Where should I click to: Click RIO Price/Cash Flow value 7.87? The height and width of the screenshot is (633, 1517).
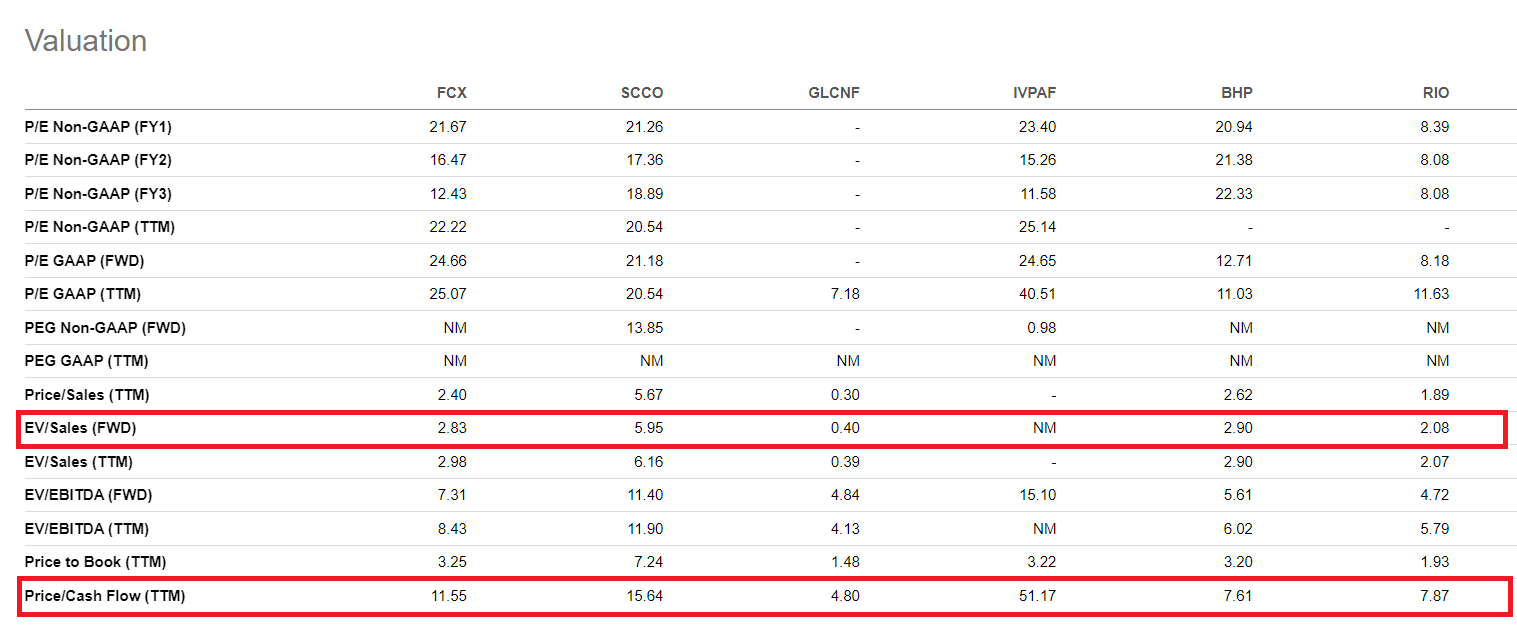[1436, 596]
